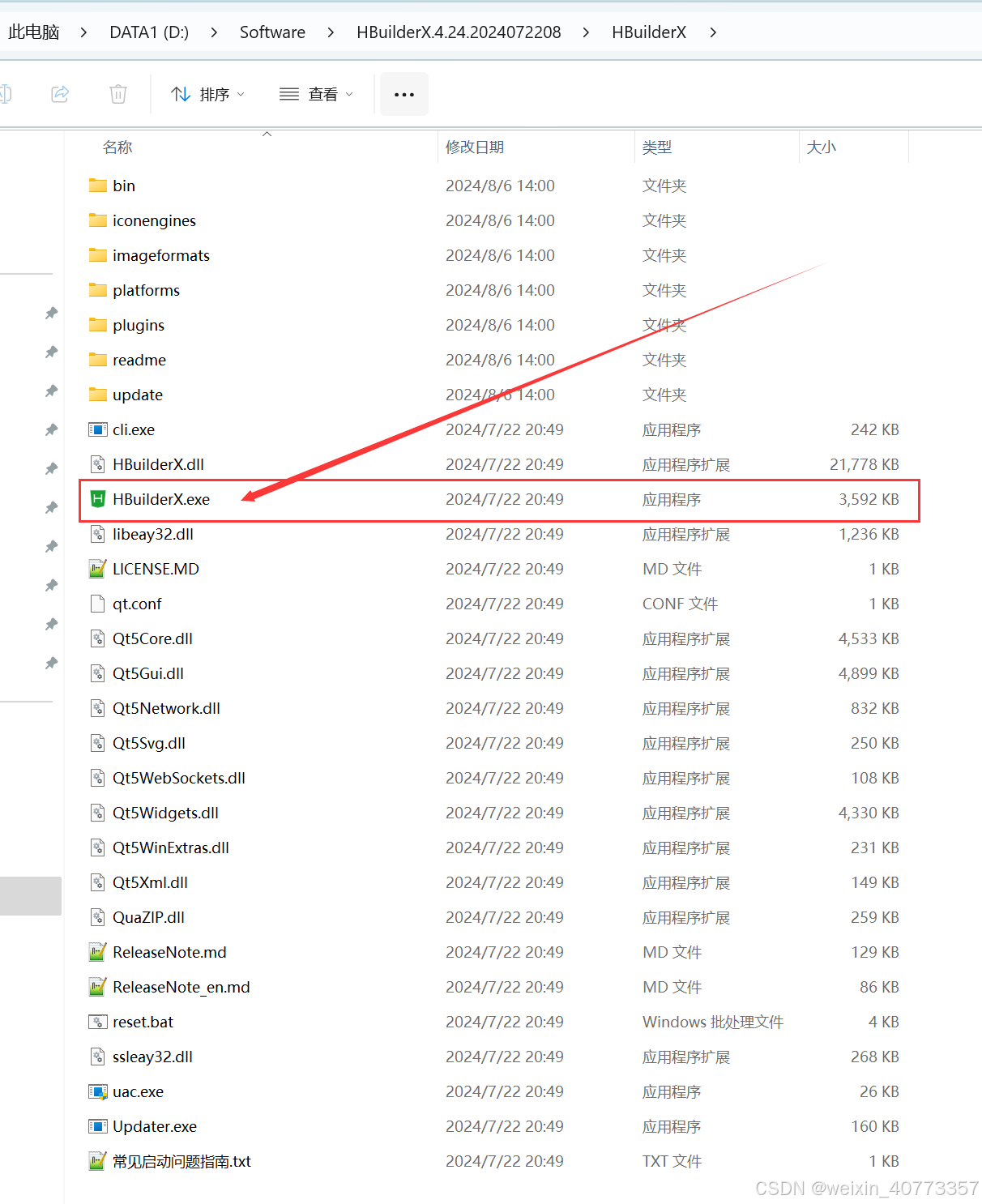Screen dimensions: 982x1204
Task: Click the Qt5WebSockets.dll file name
Action: pyautogui.click(x=179, y=778)
